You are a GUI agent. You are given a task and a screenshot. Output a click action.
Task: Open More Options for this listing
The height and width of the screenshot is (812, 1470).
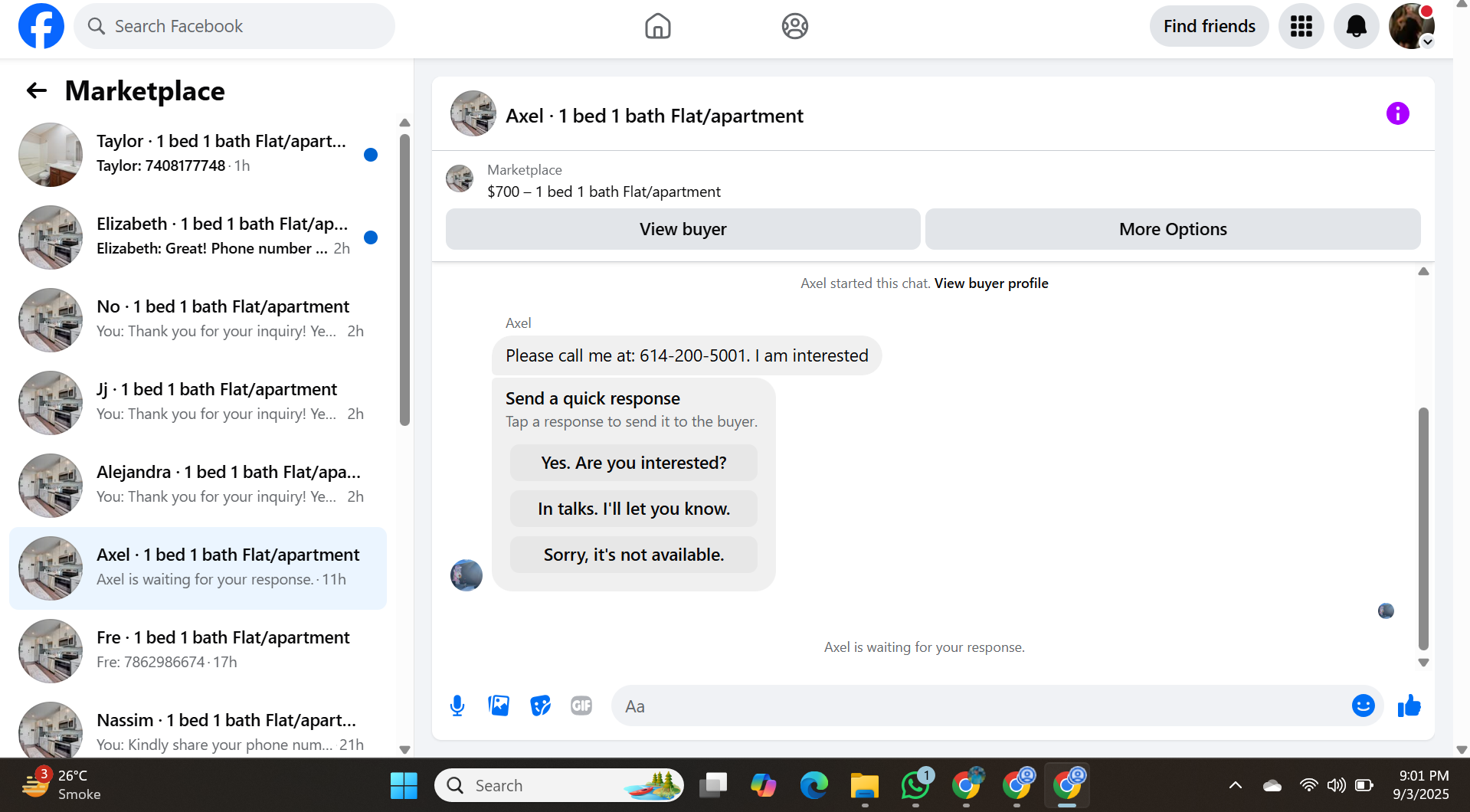click(x=1173, y=229)
